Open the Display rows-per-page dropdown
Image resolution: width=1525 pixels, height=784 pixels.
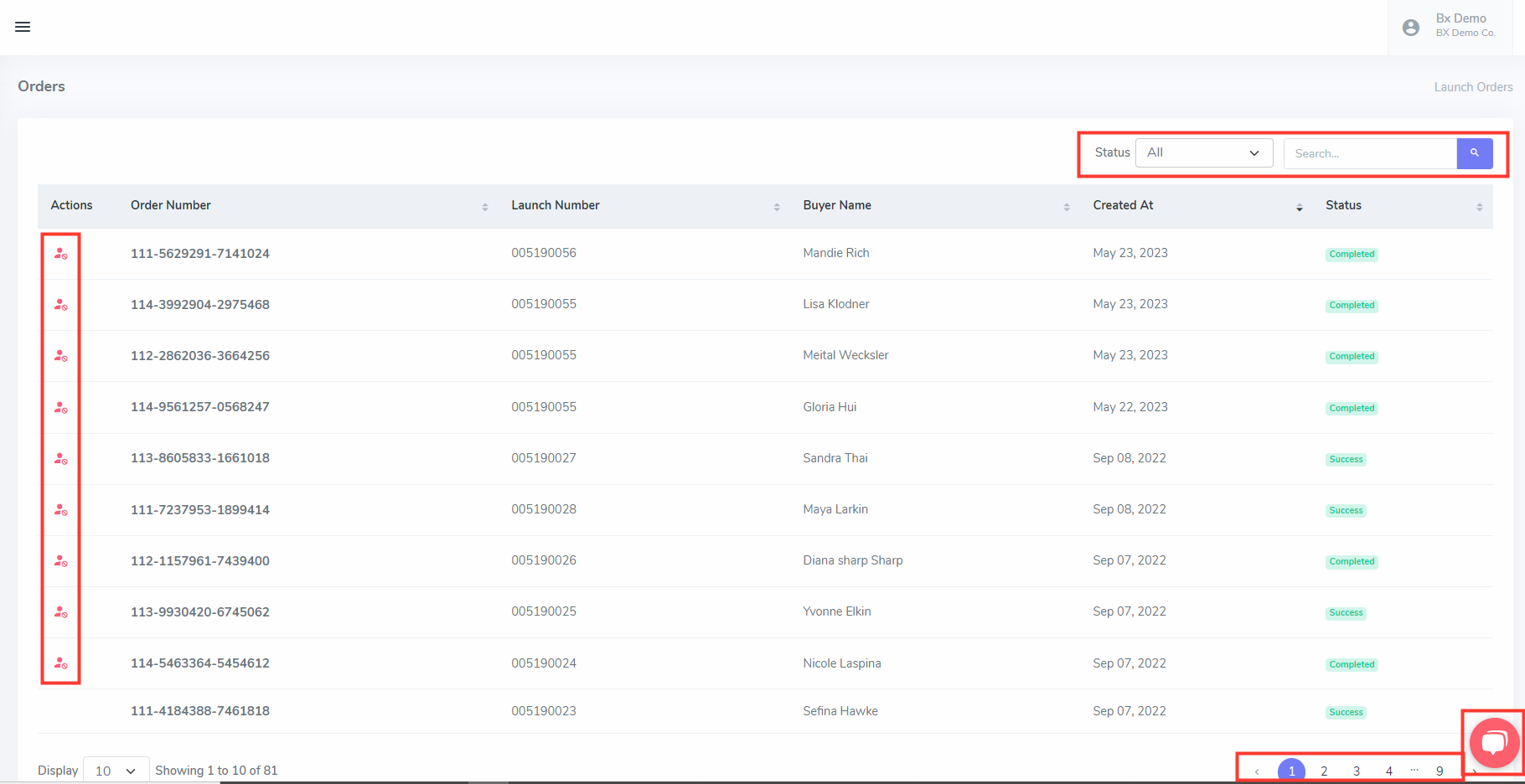point(116,771)
